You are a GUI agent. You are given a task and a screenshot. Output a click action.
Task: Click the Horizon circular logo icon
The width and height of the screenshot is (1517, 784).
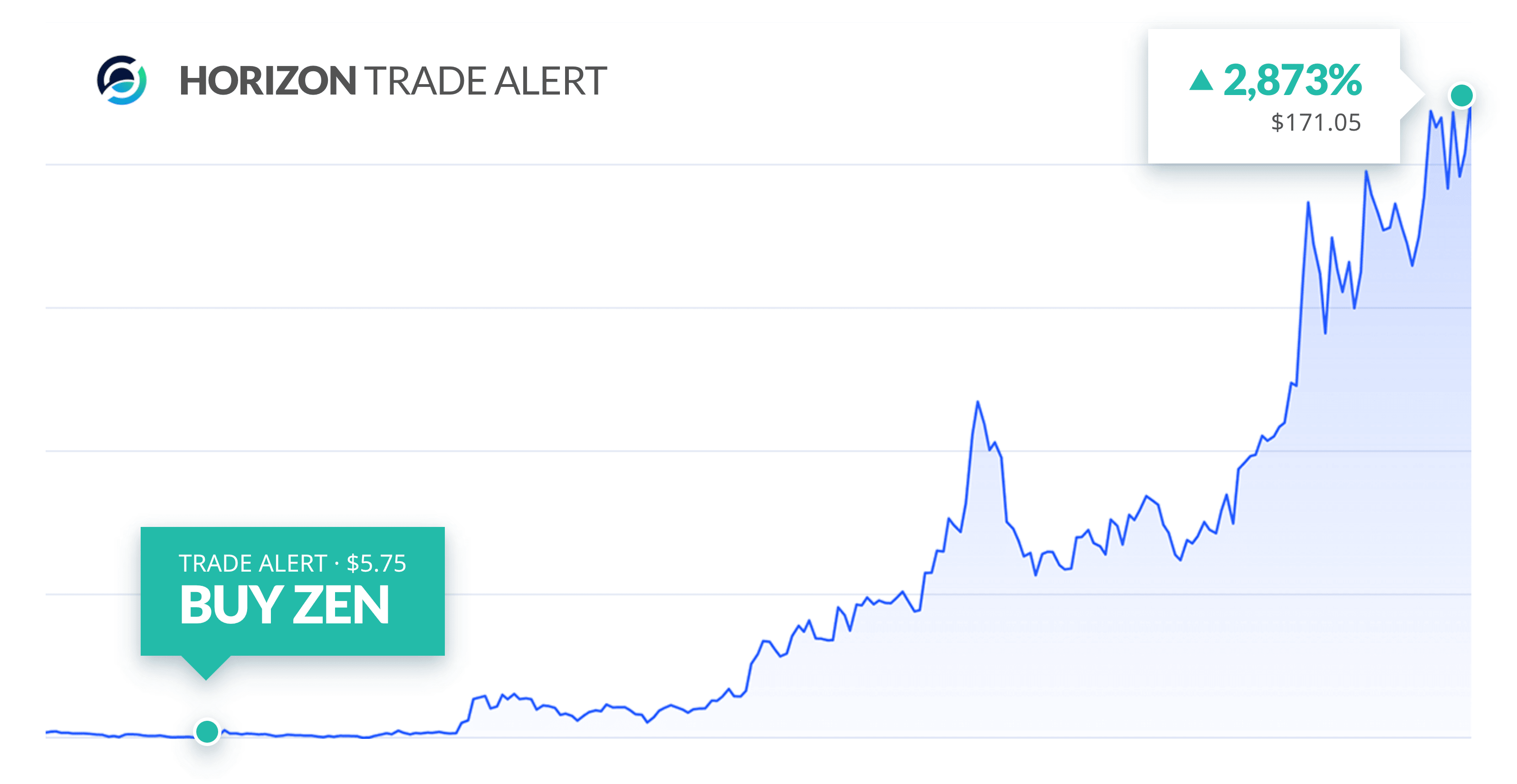[122, 80]
